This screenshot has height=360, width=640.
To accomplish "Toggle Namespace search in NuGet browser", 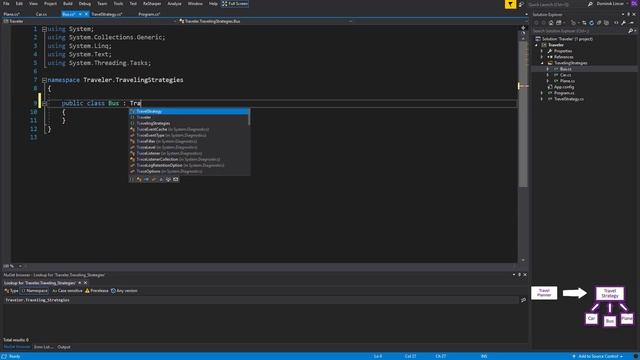I will pyautogui.click(x=34, y=291).
